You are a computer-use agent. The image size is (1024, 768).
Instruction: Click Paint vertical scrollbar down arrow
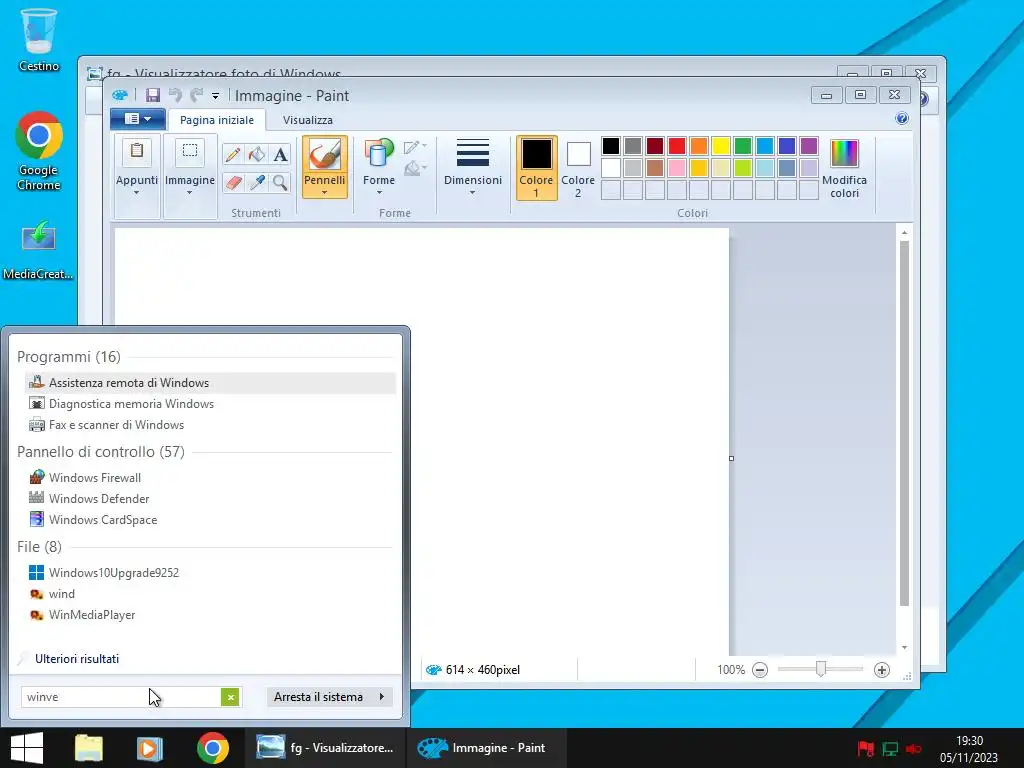point(904,647)
